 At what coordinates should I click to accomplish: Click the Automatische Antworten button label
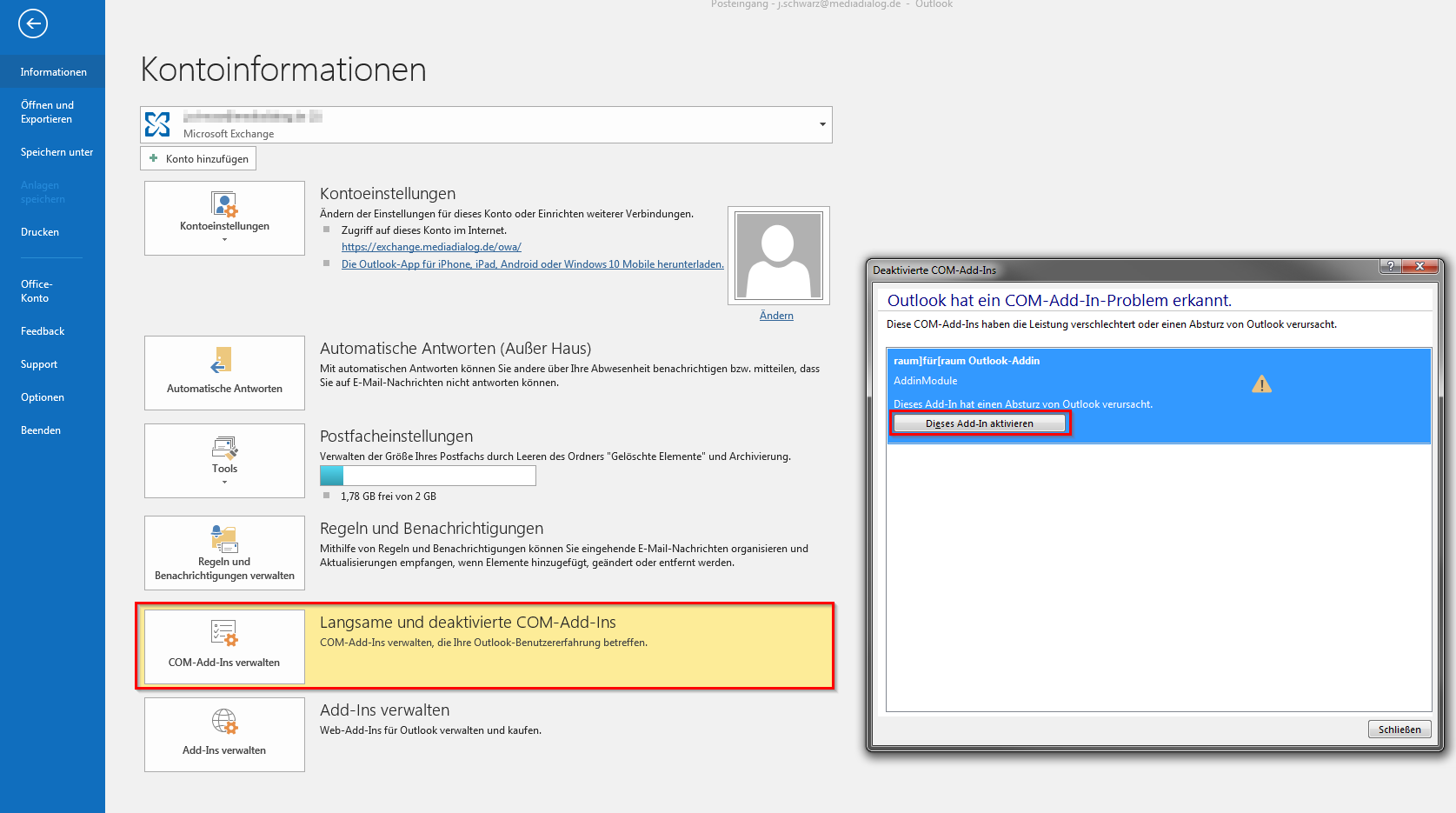(224, 389)
